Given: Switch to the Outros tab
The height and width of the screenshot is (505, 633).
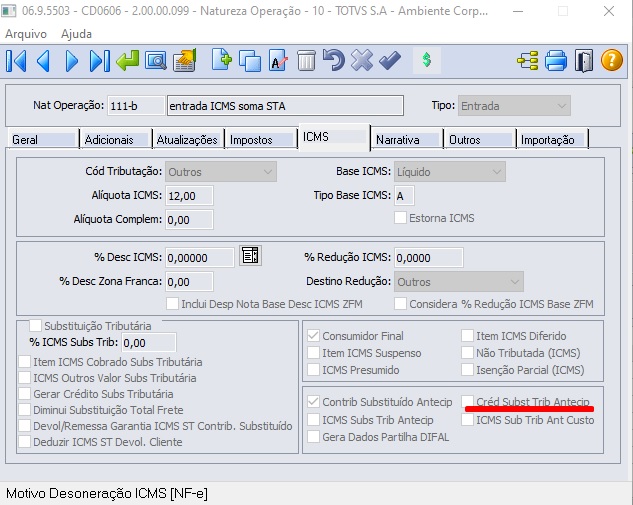Looking at the screenshot, I should 480,139.
